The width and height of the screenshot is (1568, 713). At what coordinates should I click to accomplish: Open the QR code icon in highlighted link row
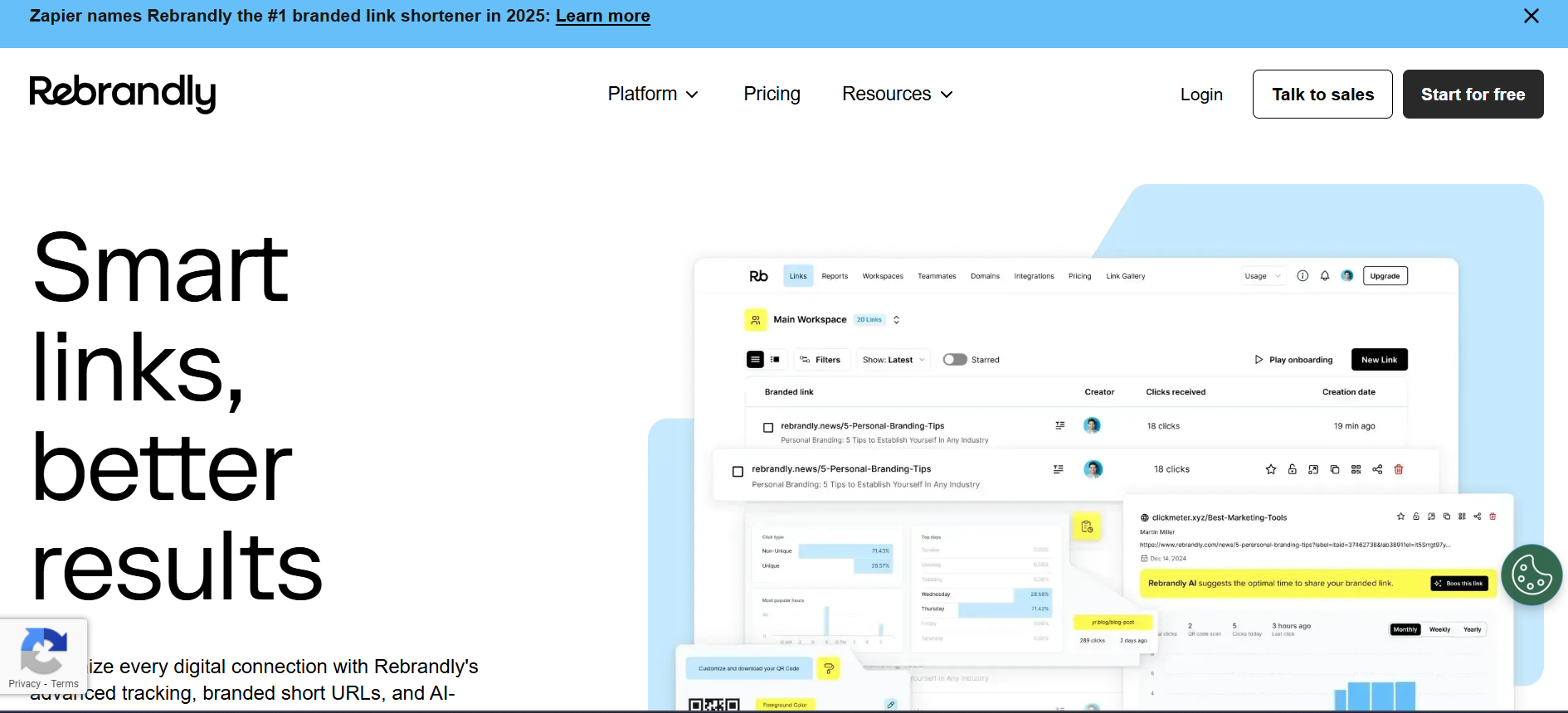coord(1356,469)
